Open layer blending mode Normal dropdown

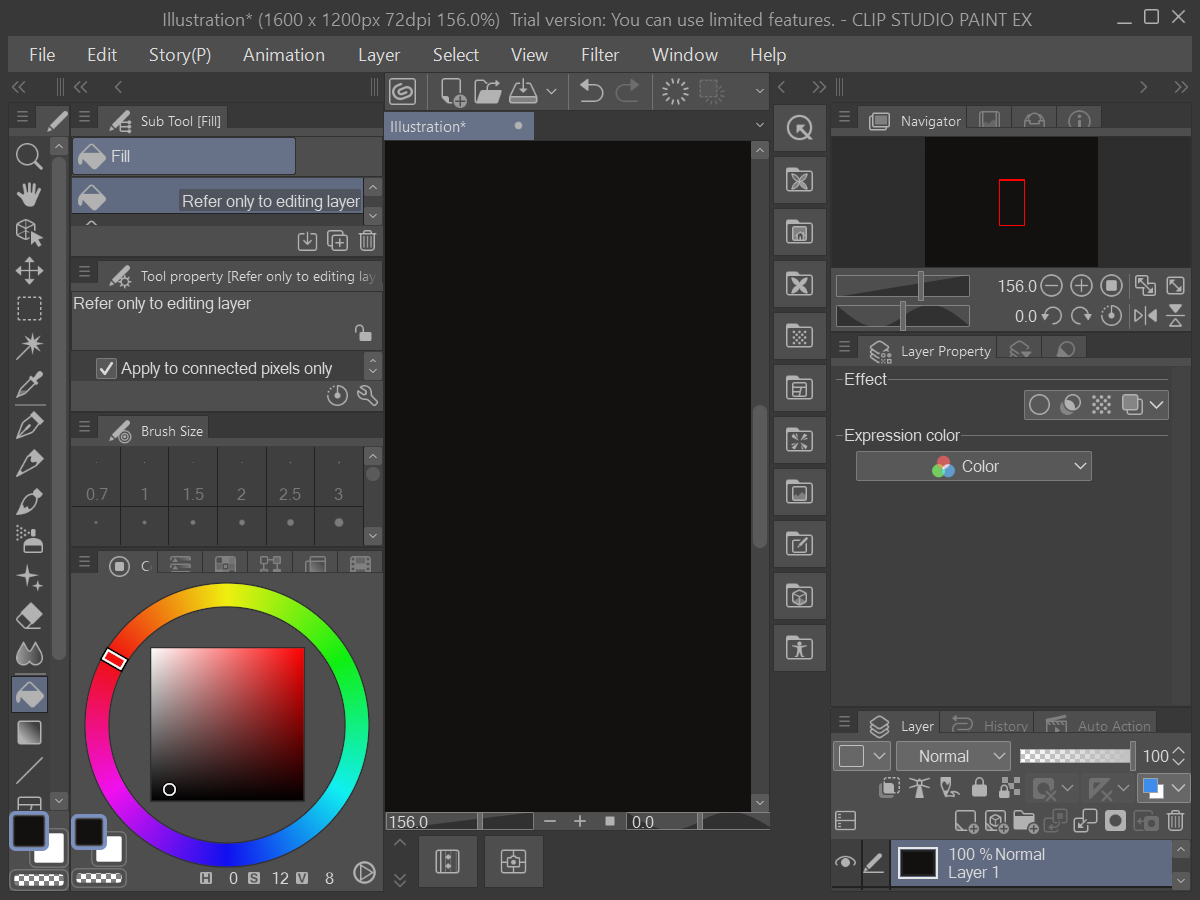coord(954,756)
